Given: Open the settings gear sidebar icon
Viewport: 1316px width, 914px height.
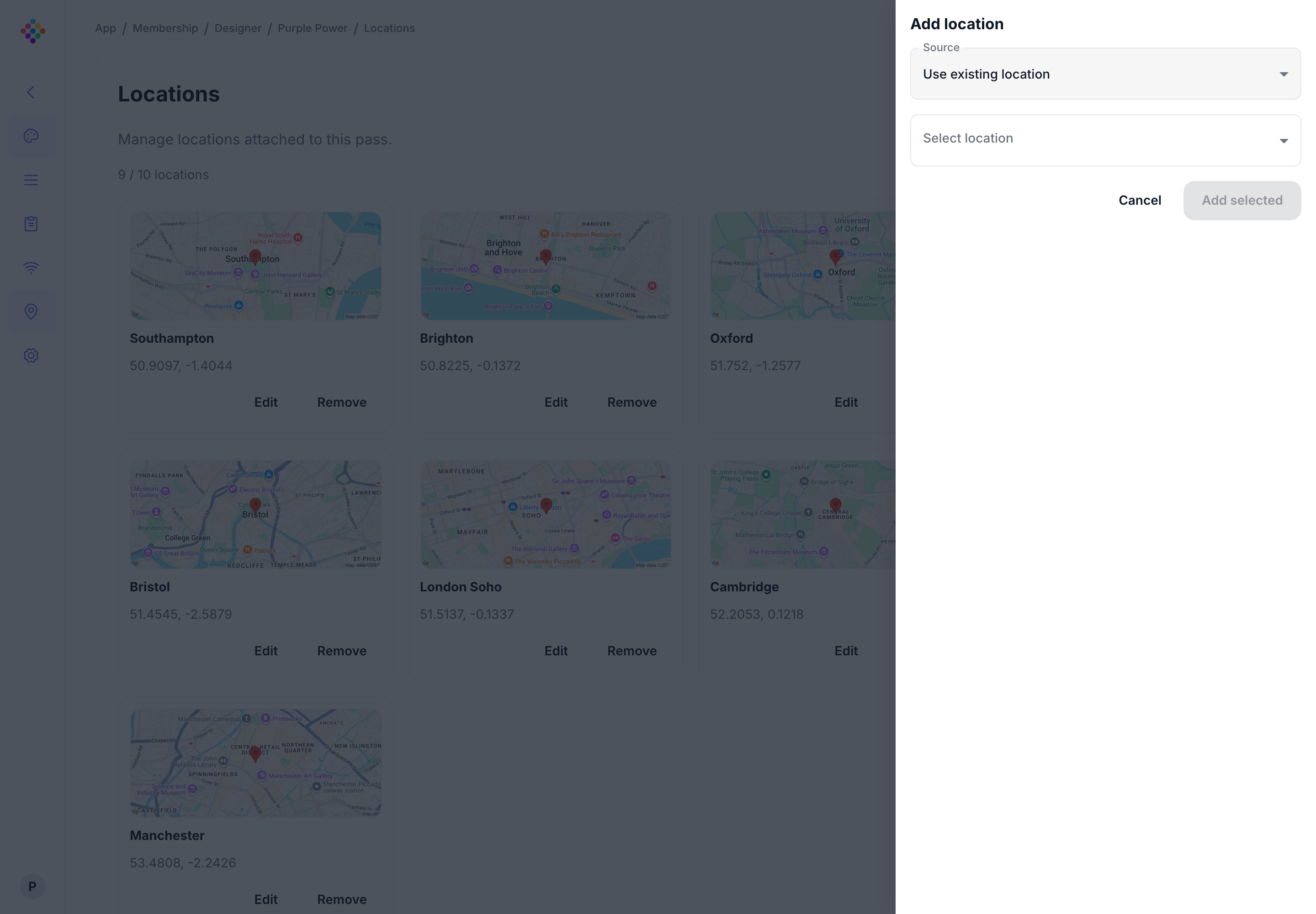Looking at the screenshot, I should point(31,356).
